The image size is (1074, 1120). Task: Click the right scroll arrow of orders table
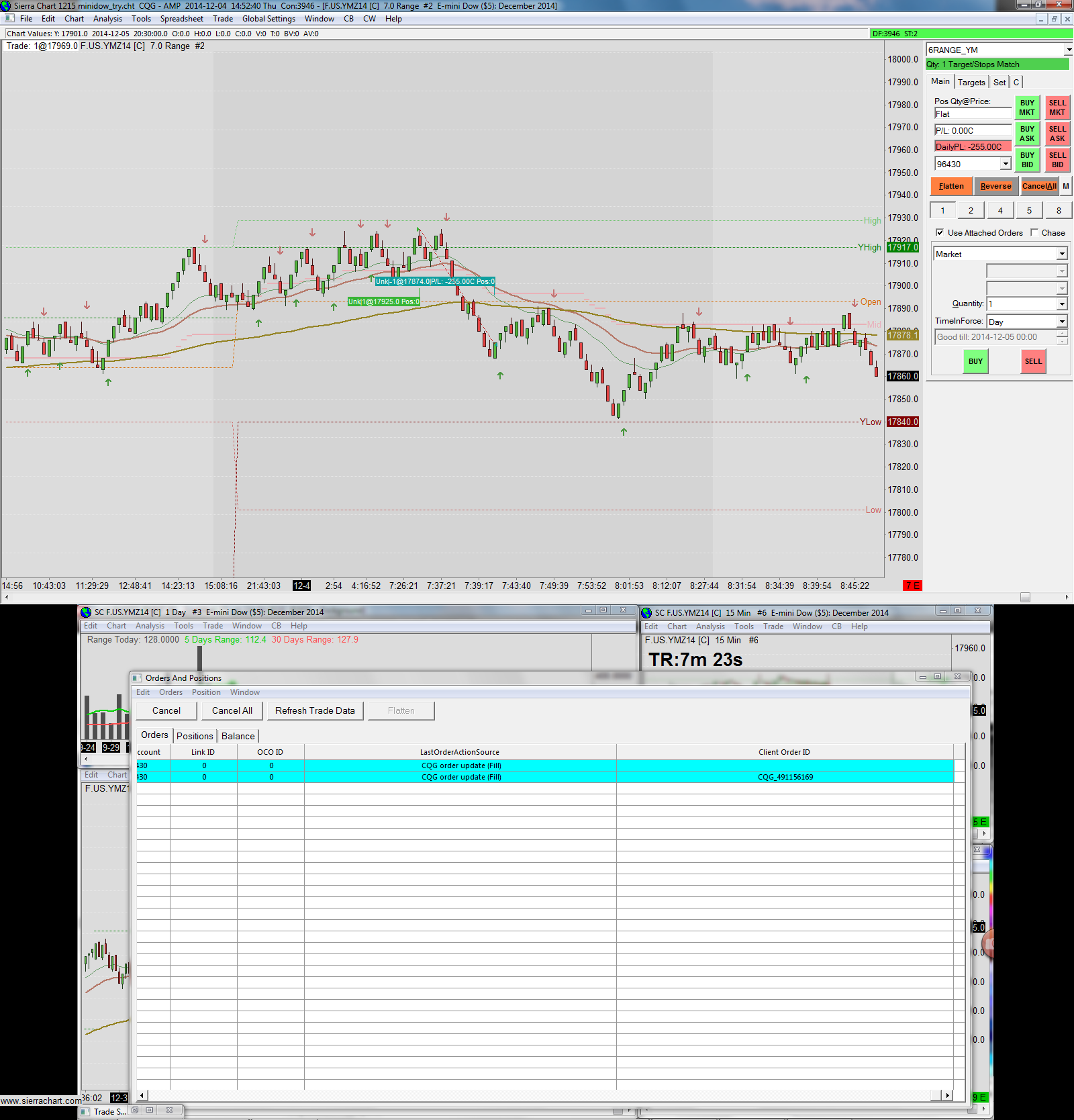click(x=947, y=1095)
